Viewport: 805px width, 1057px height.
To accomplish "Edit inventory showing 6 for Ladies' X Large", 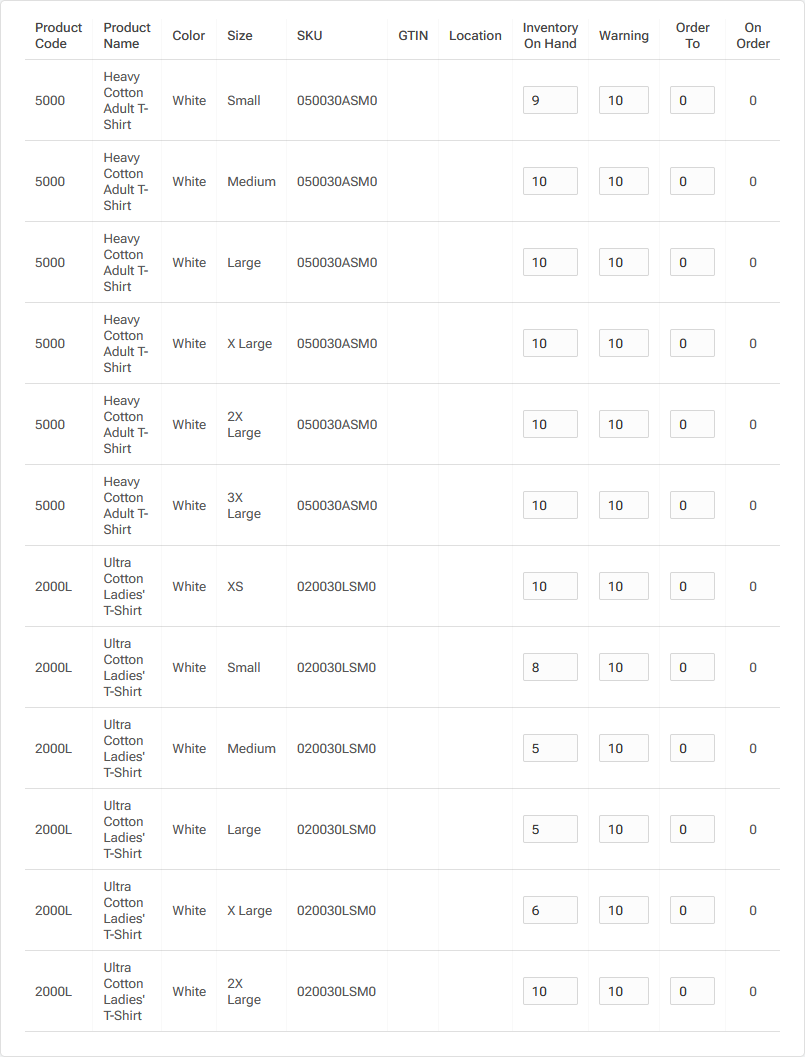I will click(550, 910).
